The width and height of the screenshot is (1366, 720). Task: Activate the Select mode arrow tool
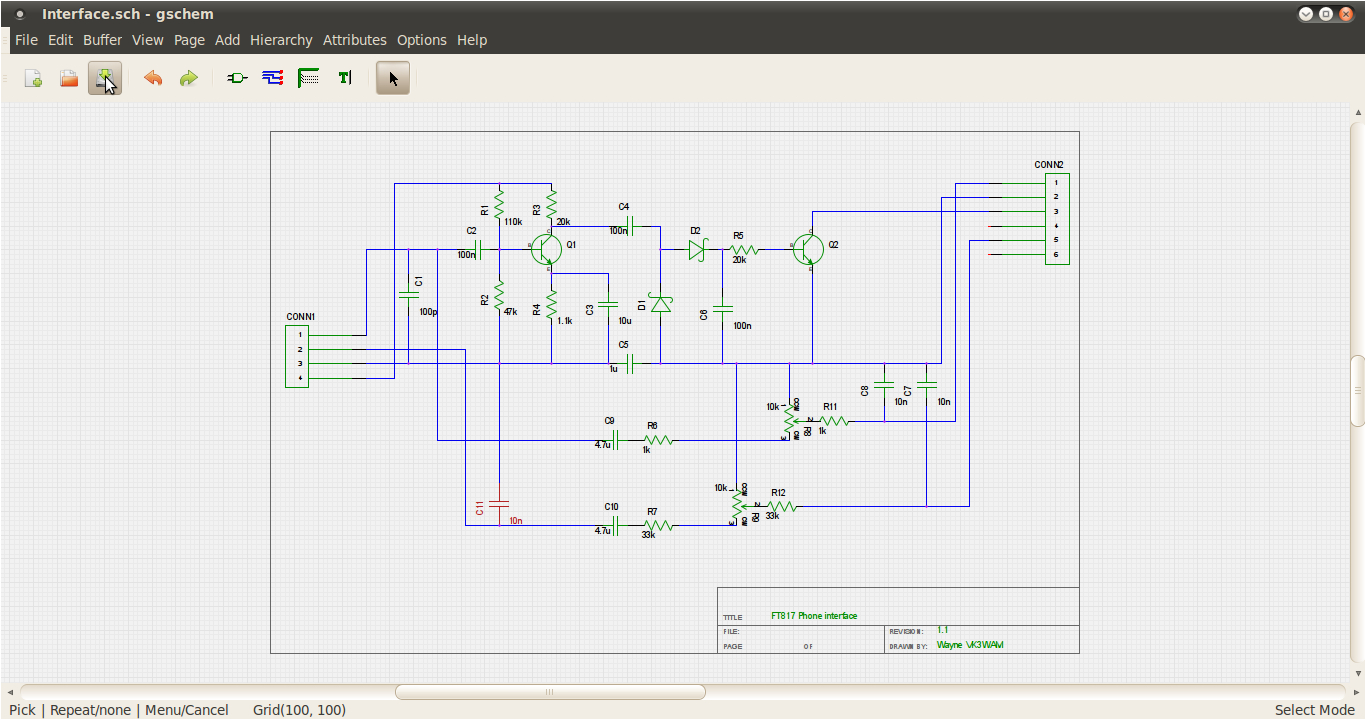[392, 77]
